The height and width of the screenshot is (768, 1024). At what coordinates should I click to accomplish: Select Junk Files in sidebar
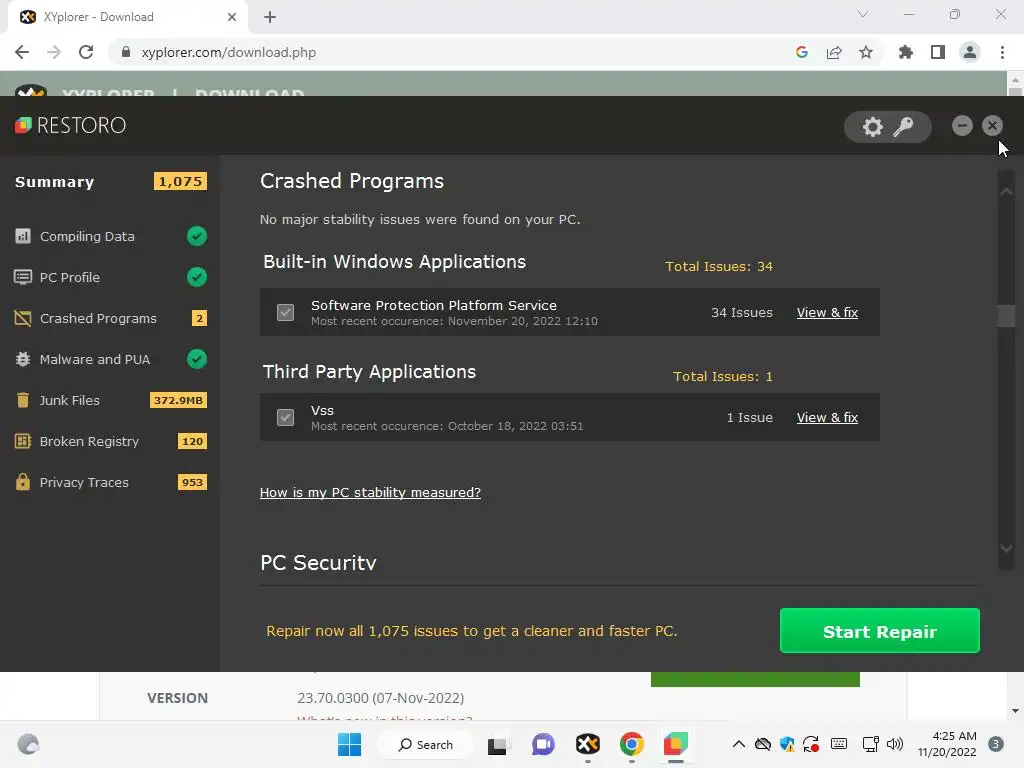tap(69, 400)
